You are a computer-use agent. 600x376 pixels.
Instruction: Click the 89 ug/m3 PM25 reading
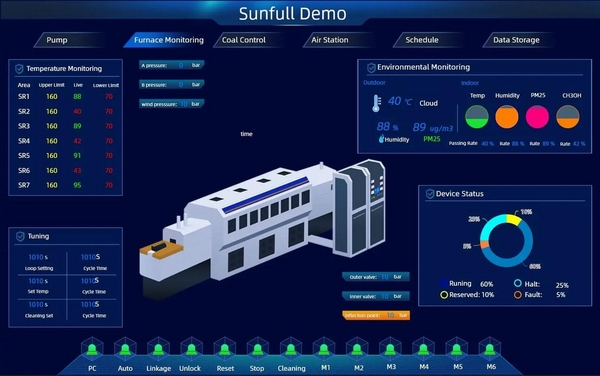(432, 127)
